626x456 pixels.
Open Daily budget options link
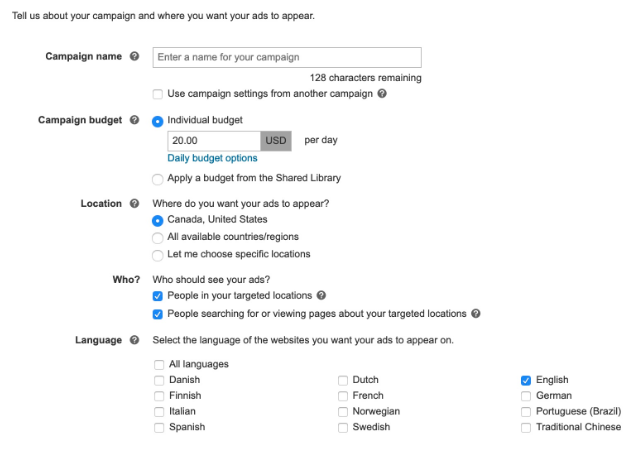click(x=212, y=158)
